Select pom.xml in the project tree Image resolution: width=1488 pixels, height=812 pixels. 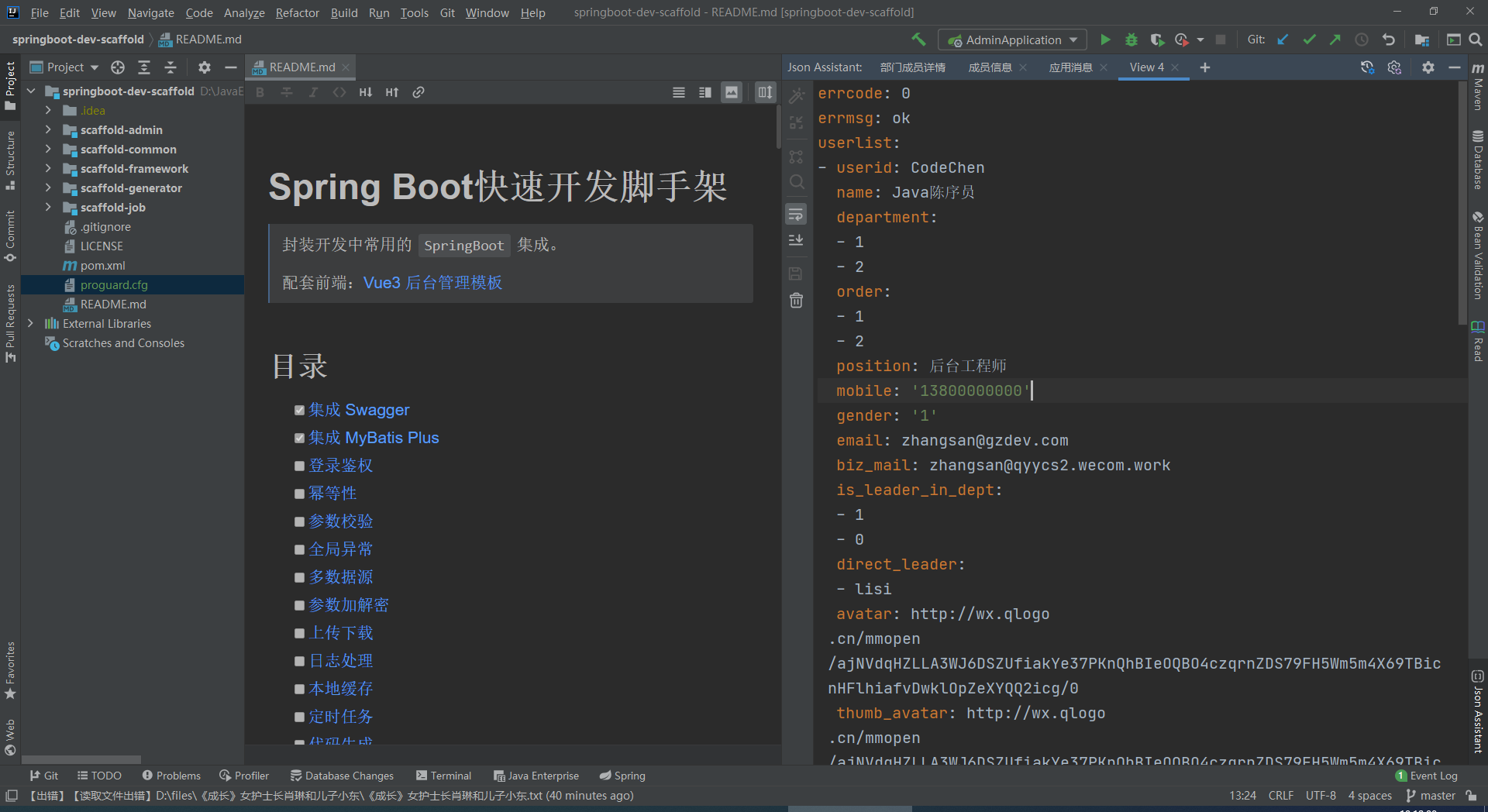pyautogui.click(x=102, y=266)
